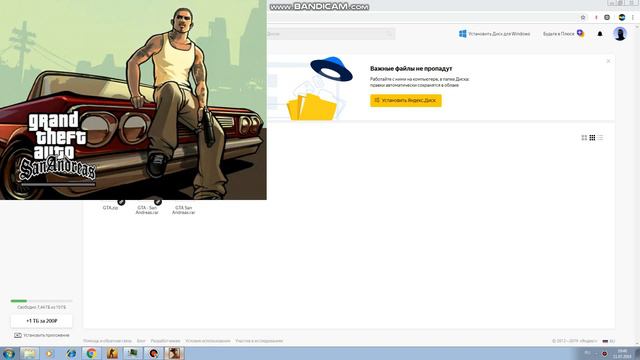This screenshot has height=360, width=640.
Task: Open the Terms of use footer link
Action: point(208,341)
